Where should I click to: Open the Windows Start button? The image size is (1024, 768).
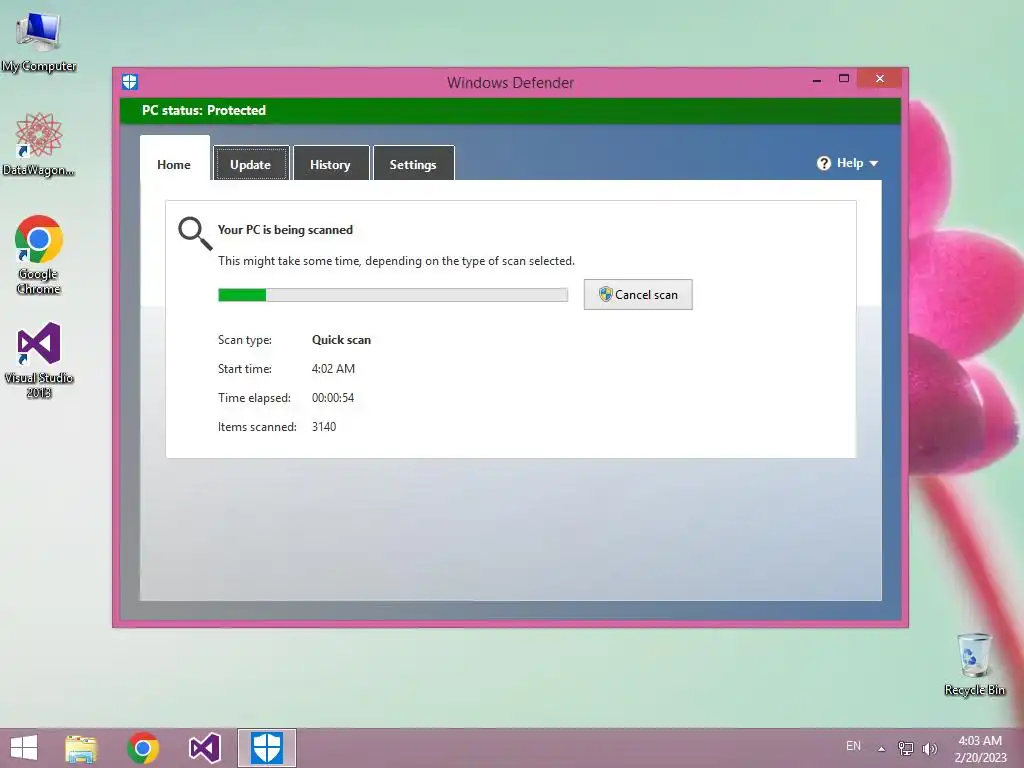(x=24, y=748)
